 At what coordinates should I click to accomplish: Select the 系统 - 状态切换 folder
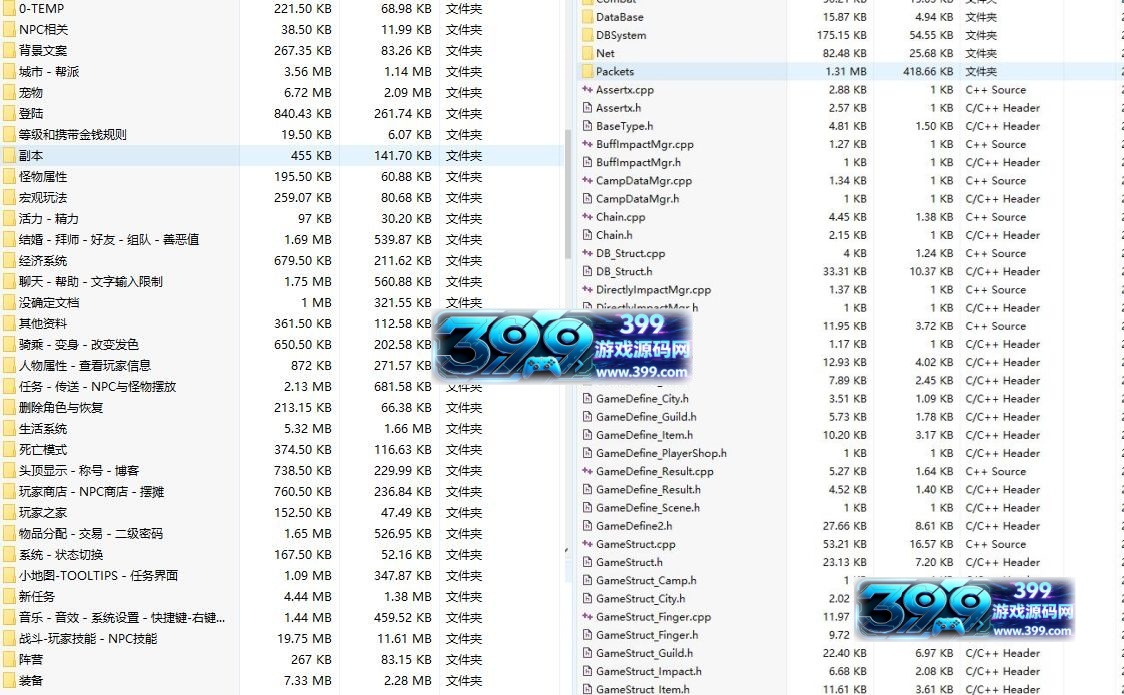pyautogui.click(x=61, y=555)
